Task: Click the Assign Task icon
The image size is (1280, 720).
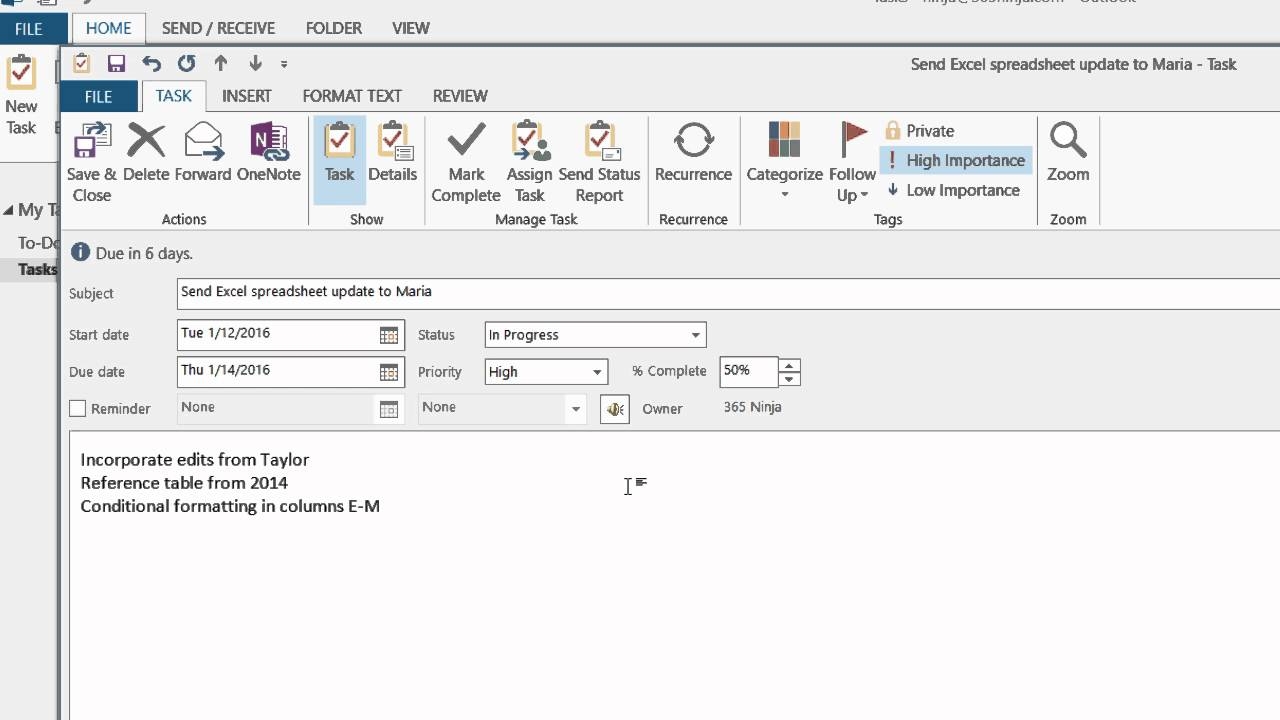Action: 529,160
